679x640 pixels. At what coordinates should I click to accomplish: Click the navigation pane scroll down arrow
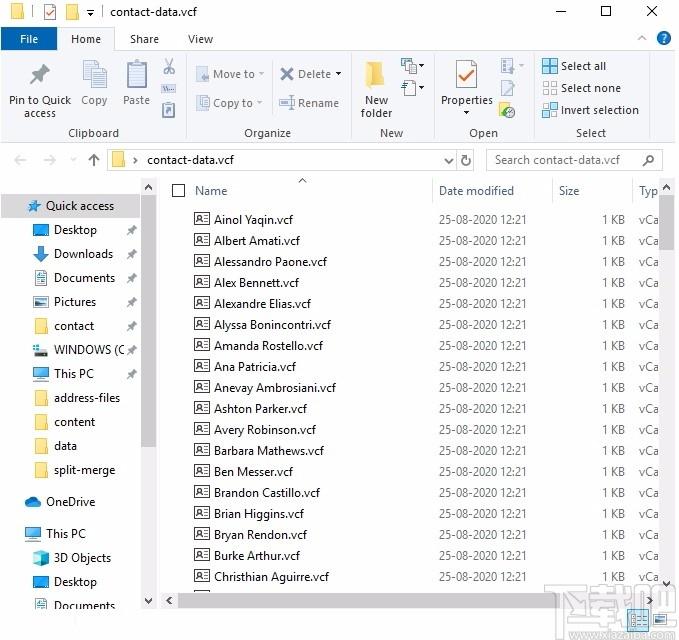click(148, 601)
